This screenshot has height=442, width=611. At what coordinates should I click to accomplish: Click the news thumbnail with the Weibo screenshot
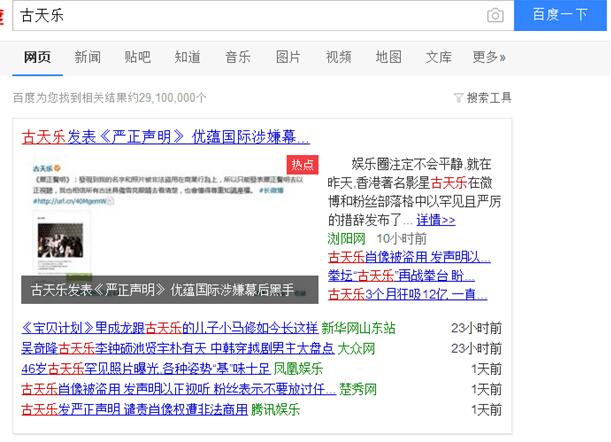click(x=170, y=229)
